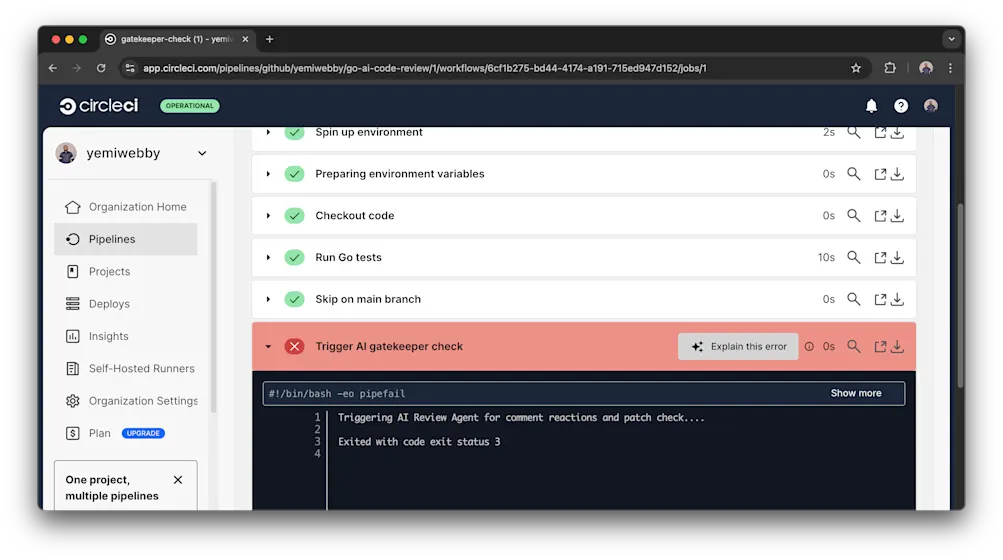Screen dimensions: 1003x560
Task: Collapse the Trigger AI gatekeeper check step
Action: [x=268, y=346]
